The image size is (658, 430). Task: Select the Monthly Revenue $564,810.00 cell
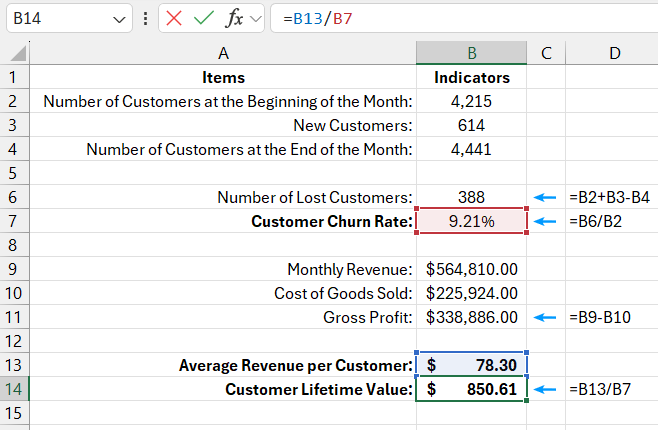coord(472,269)
